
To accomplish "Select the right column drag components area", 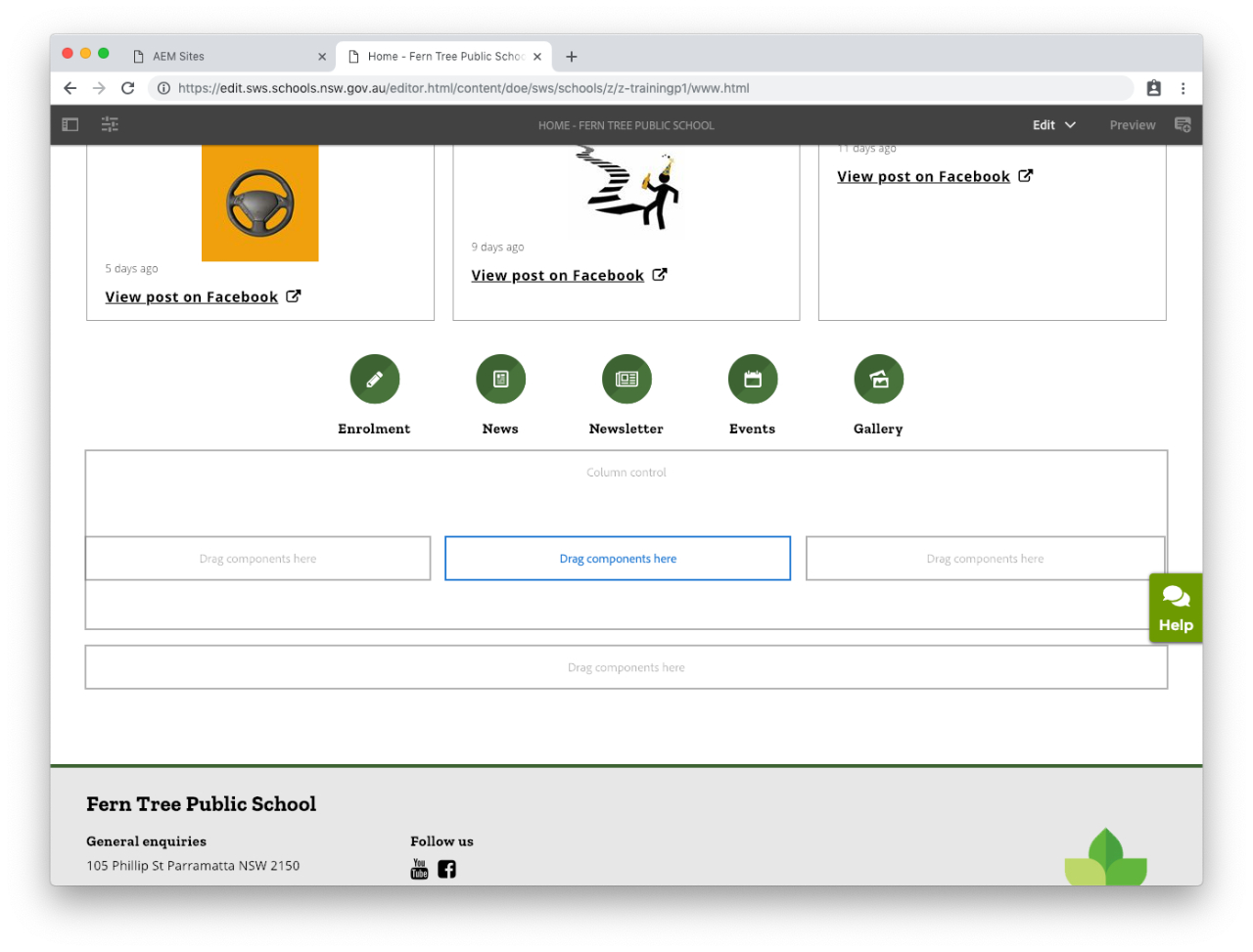I will coord(986,559).
